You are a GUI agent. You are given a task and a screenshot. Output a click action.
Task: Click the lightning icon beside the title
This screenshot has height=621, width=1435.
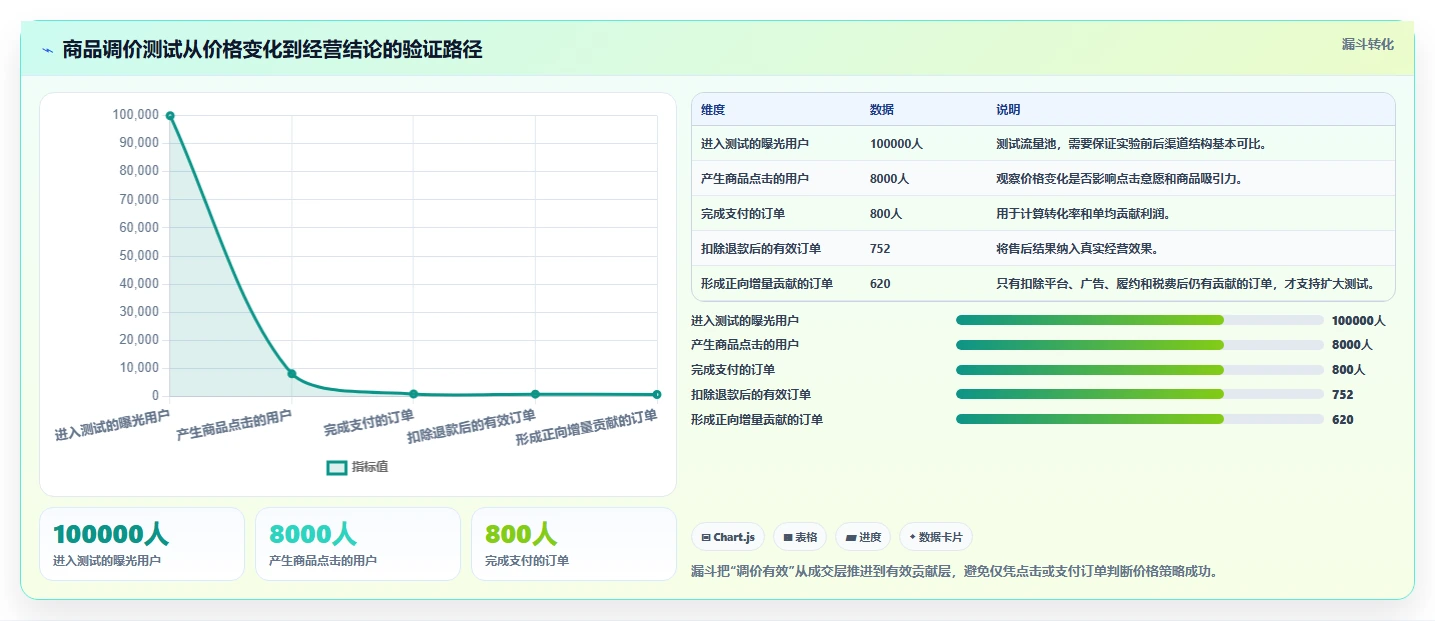coord(47,50)
